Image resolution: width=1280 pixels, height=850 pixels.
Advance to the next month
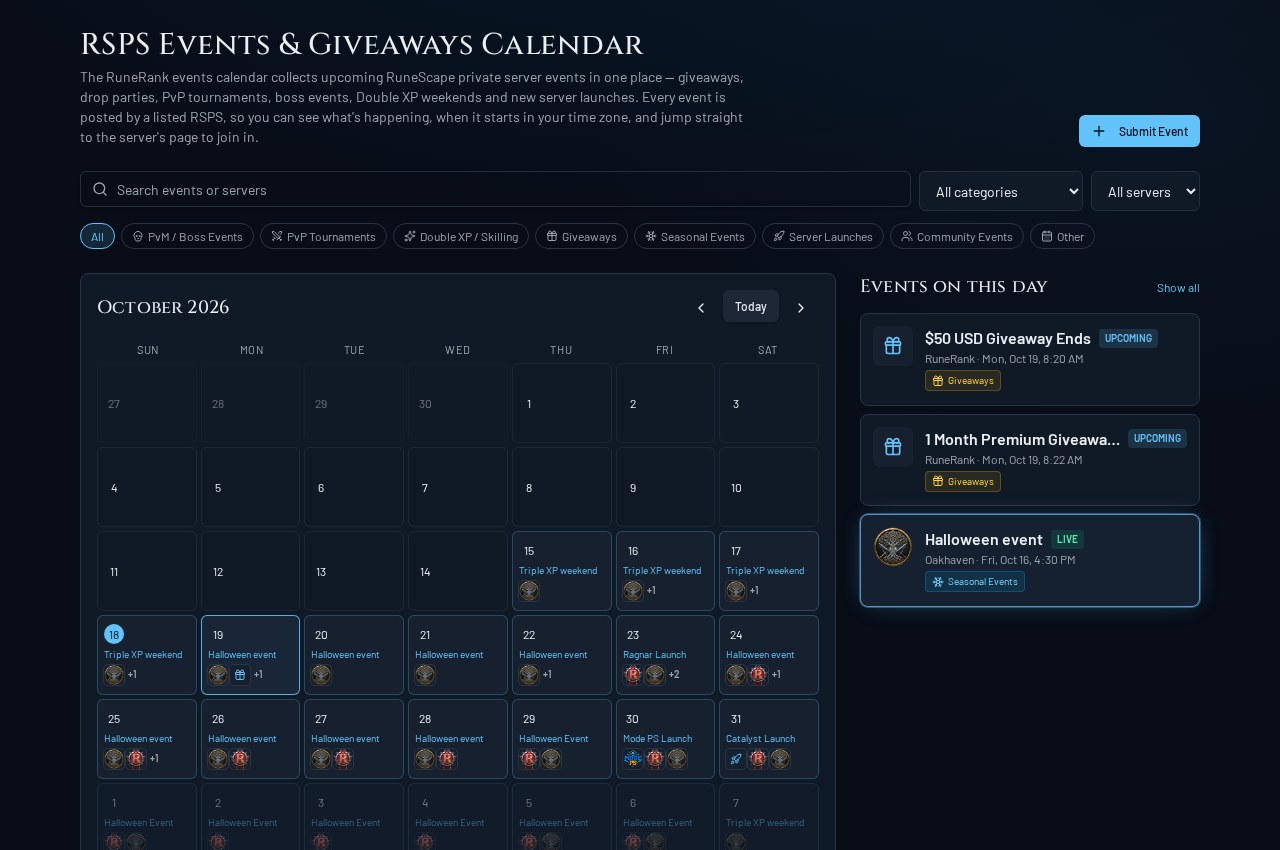(800, 308)
